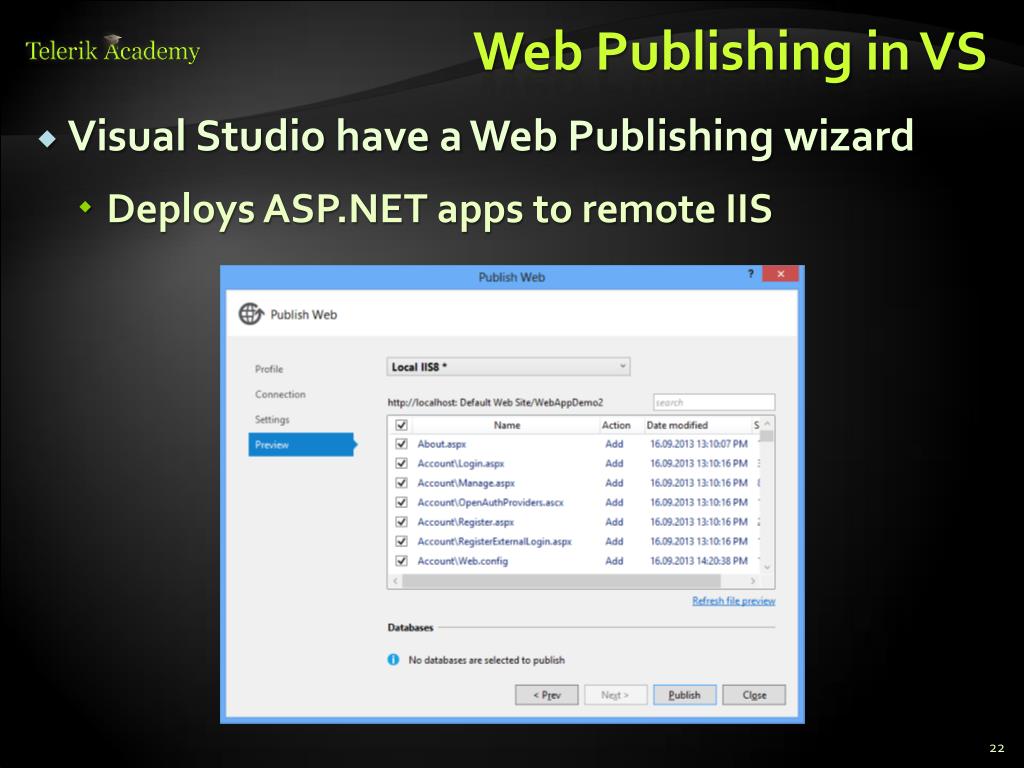This screenshot has height=768, width=1024.
Task: Sort by the Date modified column header
Action: click(677, 425)
